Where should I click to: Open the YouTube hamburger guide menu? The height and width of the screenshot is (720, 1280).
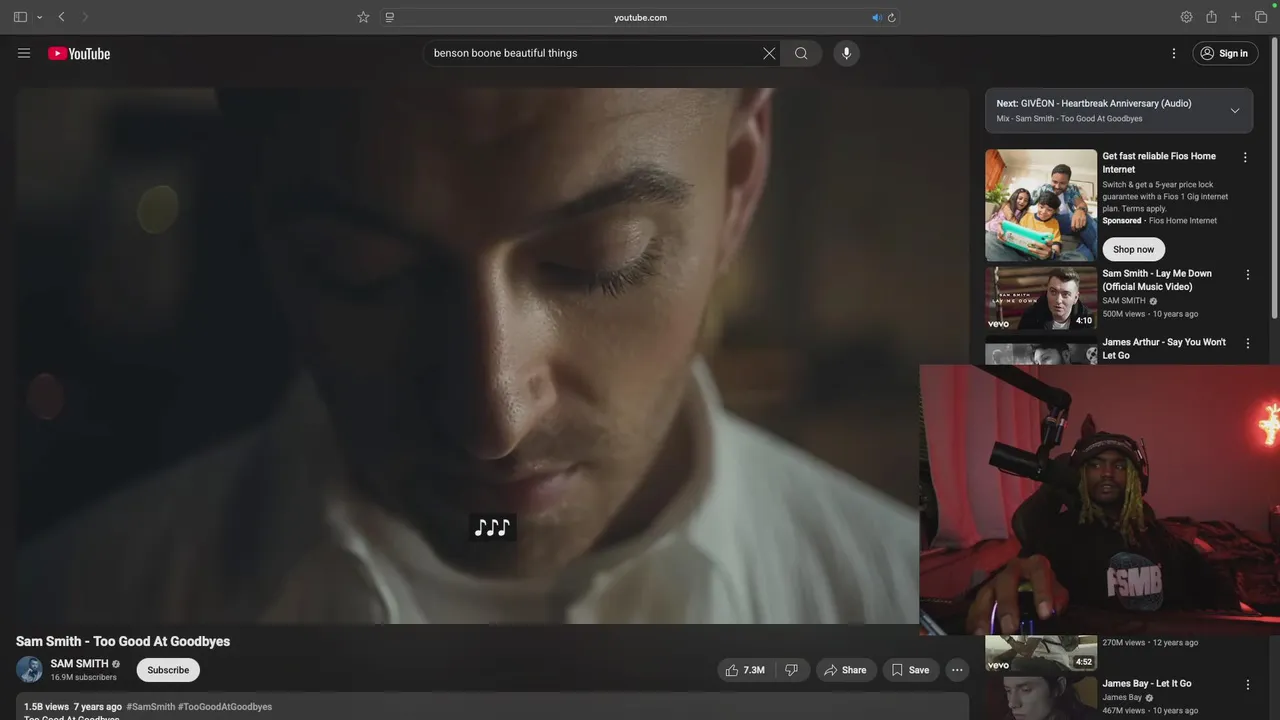click(24, 53)
